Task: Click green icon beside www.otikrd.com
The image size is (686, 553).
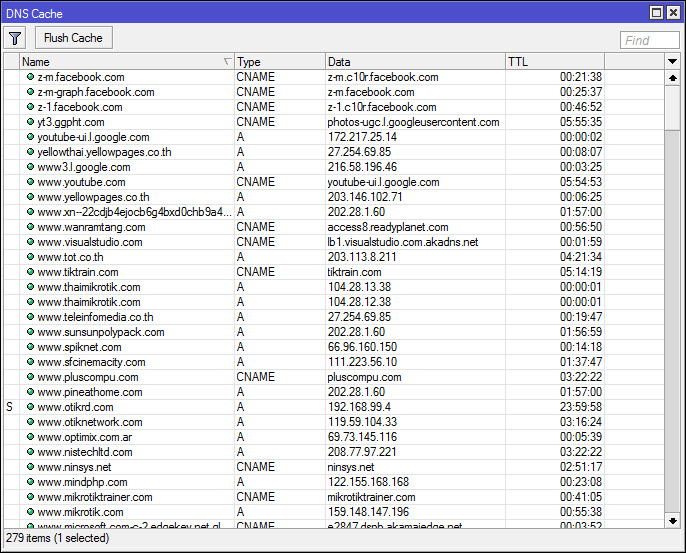Action: point(30,407)
